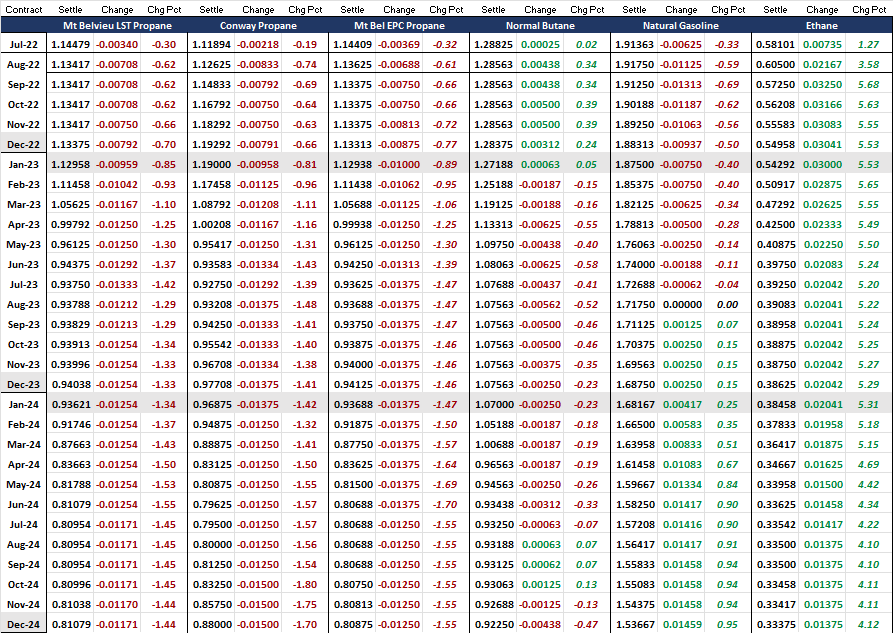Select Jul-22 Natural Gasoline settle 1.91363
Viewport: 893px width, 633px height.
[634, 44]
